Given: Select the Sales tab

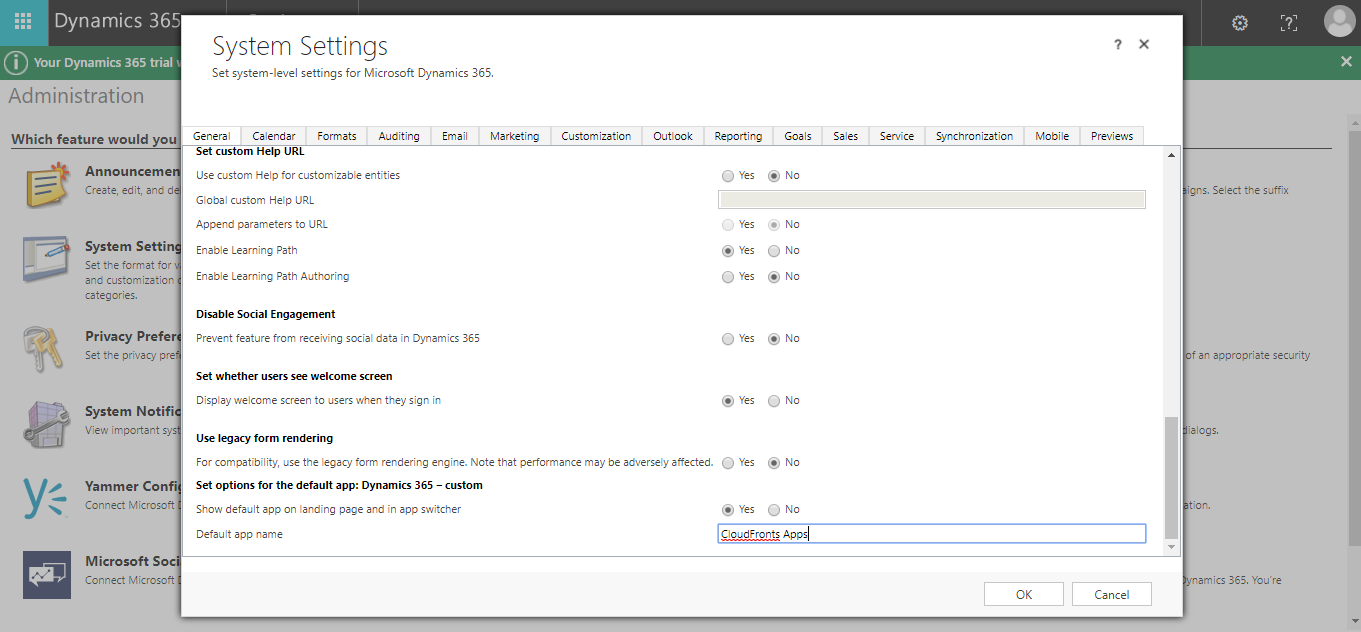Looking at the screenshot, I should click(846, 136).
